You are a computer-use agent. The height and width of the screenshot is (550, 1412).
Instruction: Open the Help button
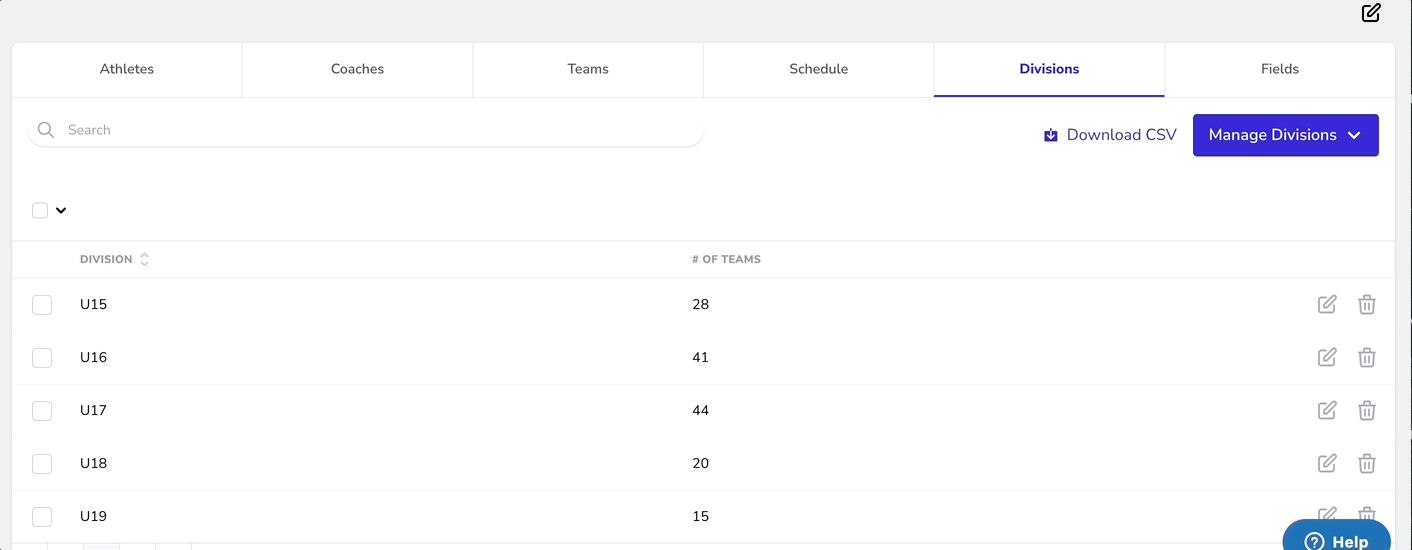1336,540
